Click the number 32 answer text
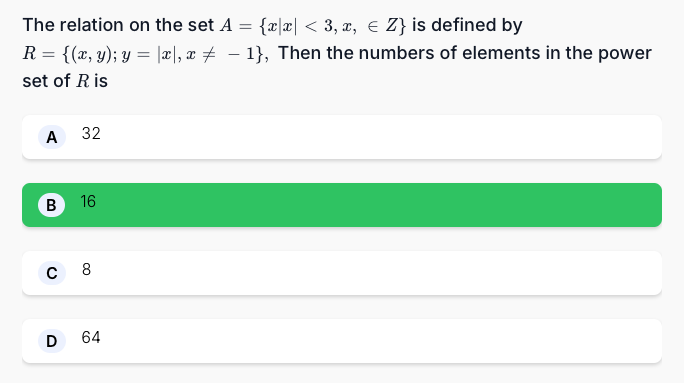Screen dimensions: 684x383 (91, 133)
